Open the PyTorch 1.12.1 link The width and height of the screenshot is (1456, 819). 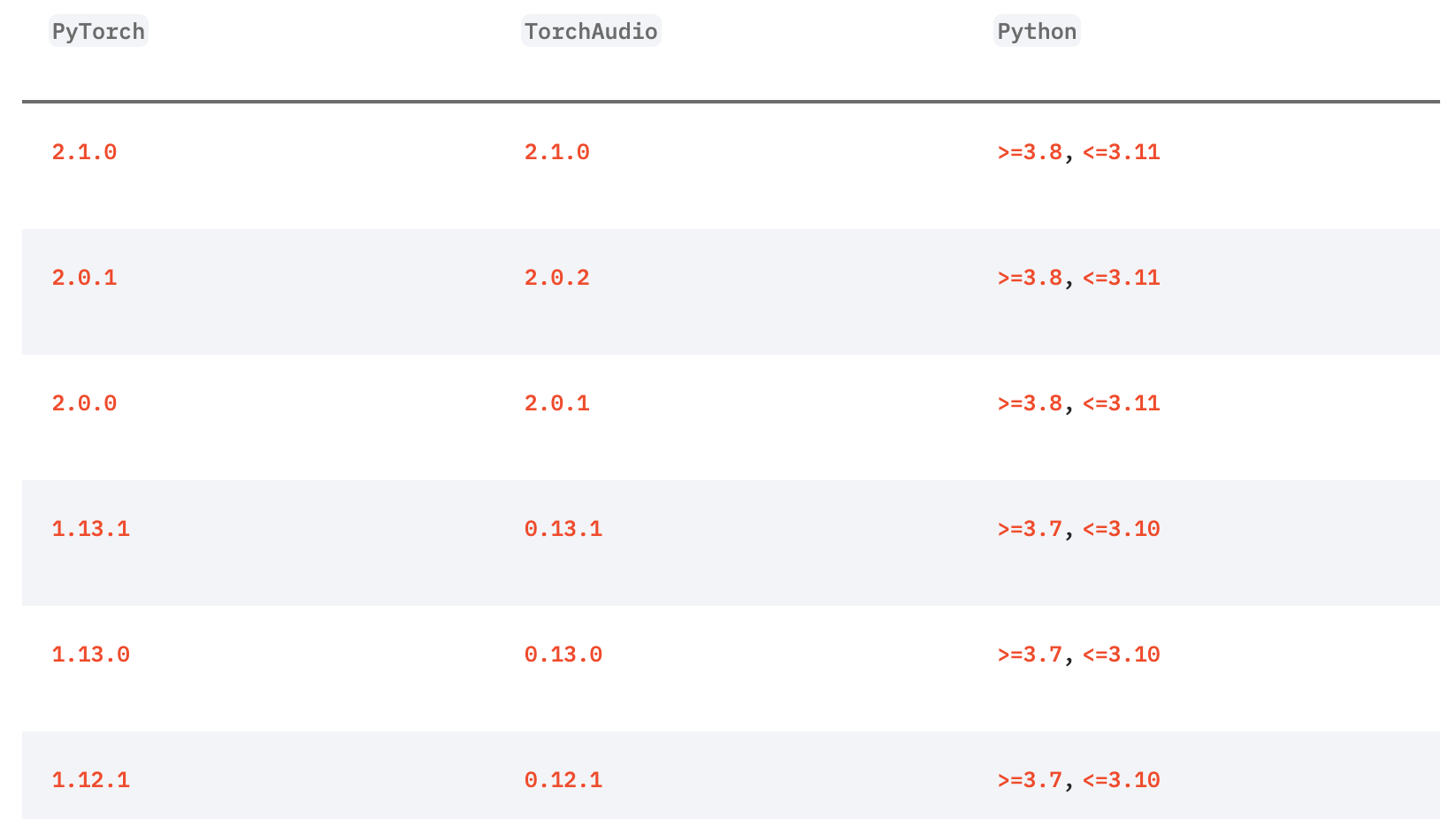click(x=91, y=780)
